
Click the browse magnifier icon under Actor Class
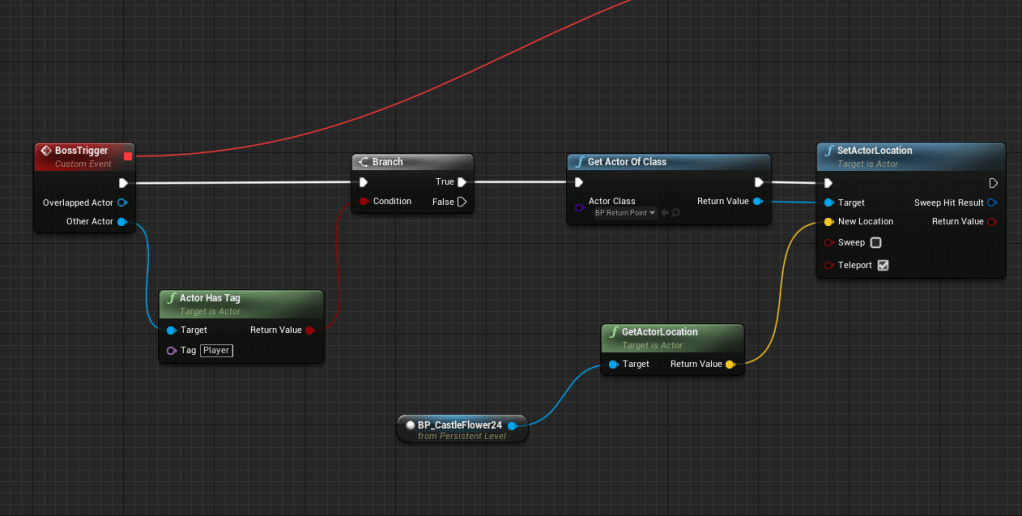[677, 213]
